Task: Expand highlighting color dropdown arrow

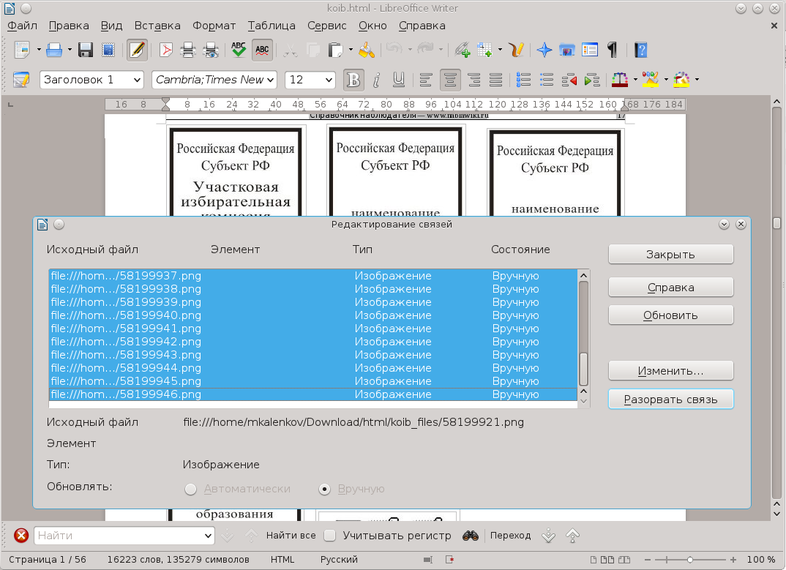Action: click(x=666, y=79)
